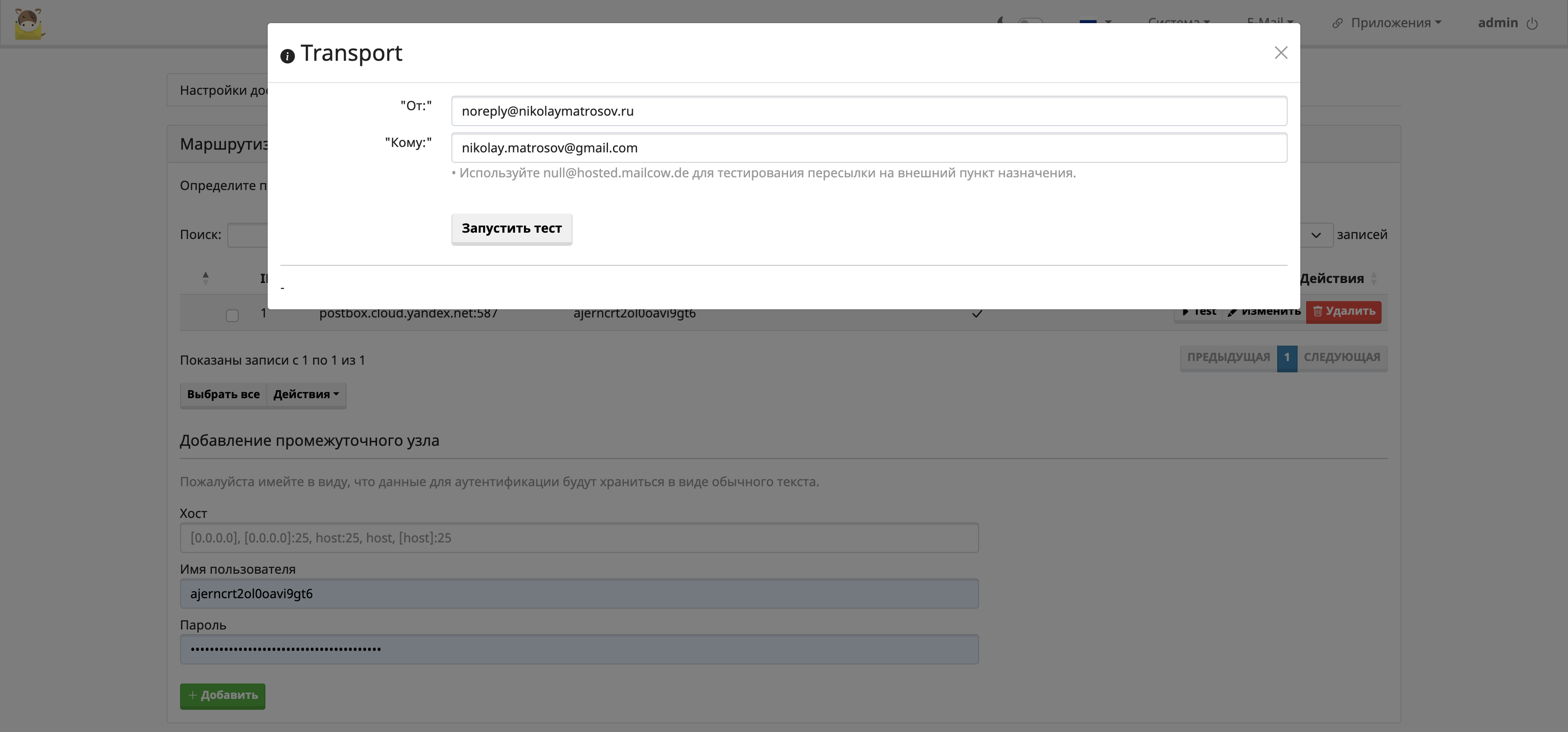Click into the "Кому:" recipient field
The height and width of the screenshot is (732, 1568).
pyautogui.click(x=868, y=148)
